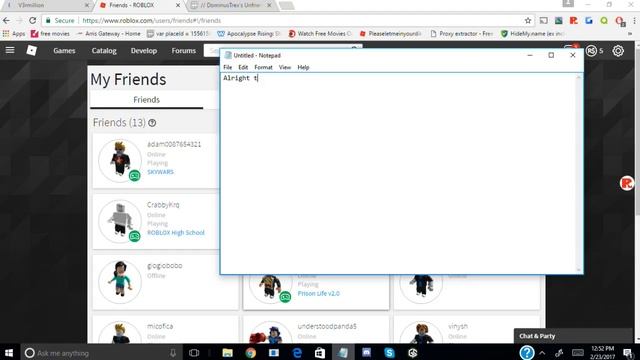Click the Robux balance icon
640x360 pixels.
(591, 51)
